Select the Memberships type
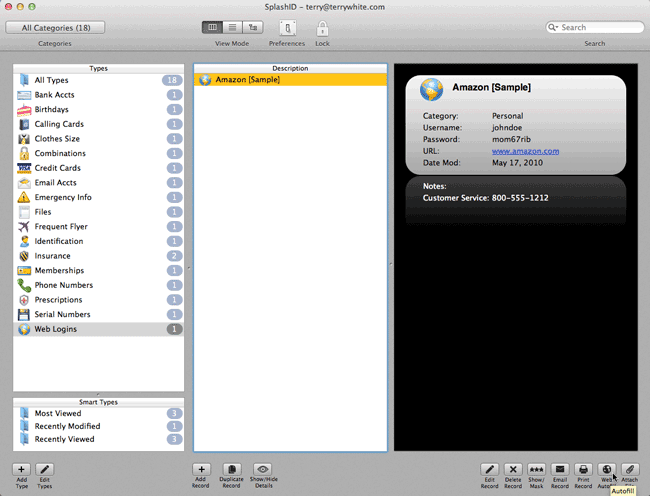The height and width of the screenshot is (496, 650). click(99, 271)
